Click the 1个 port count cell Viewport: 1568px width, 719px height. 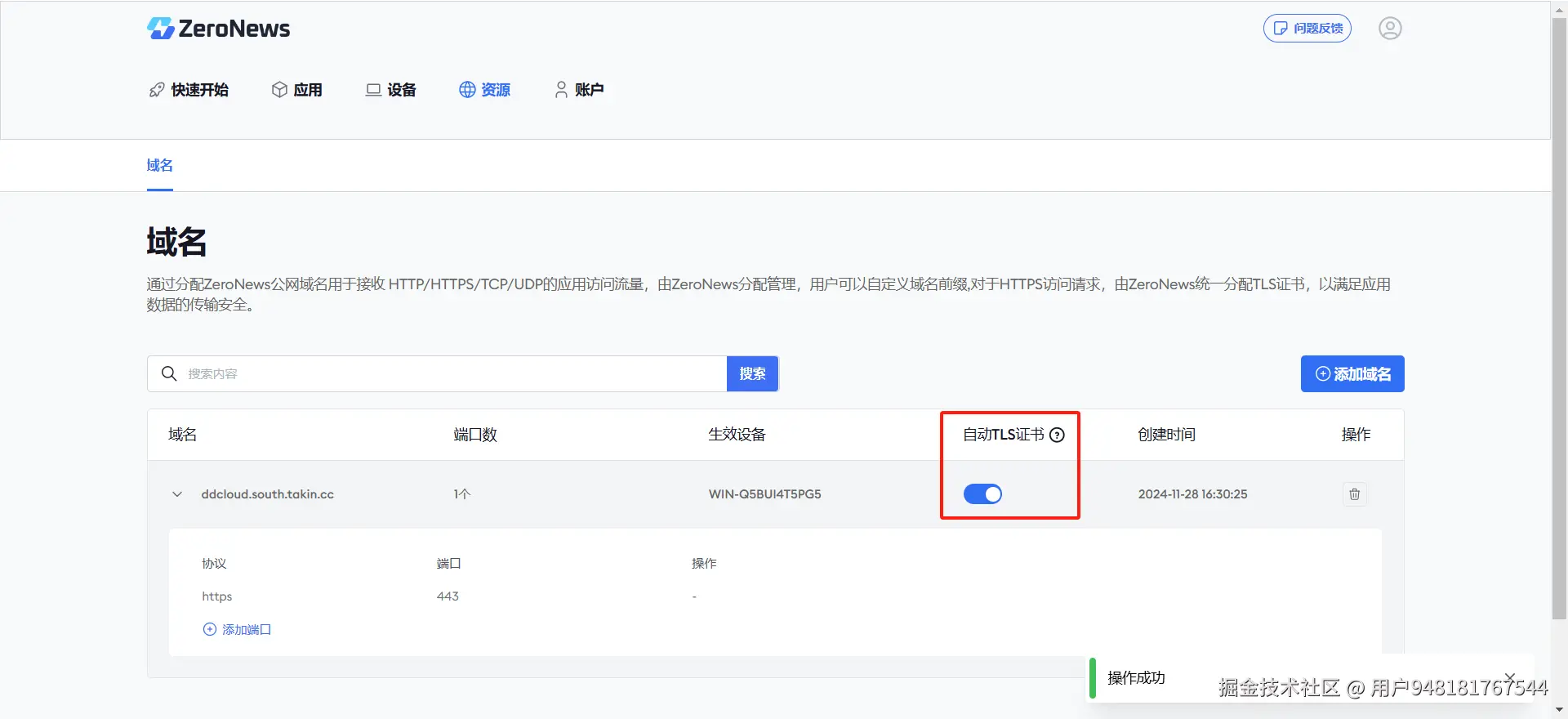(x=462, y=494)
